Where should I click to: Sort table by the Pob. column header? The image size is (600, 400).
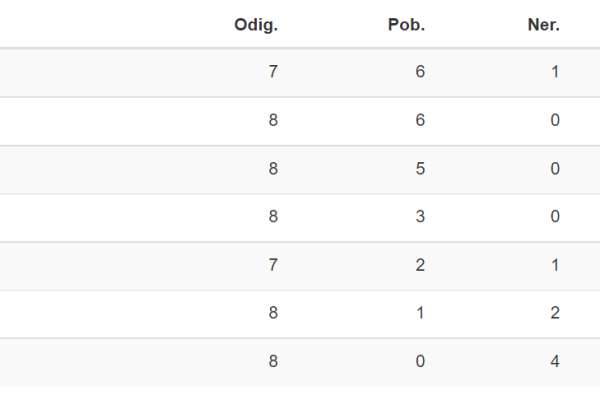point(406,25)
